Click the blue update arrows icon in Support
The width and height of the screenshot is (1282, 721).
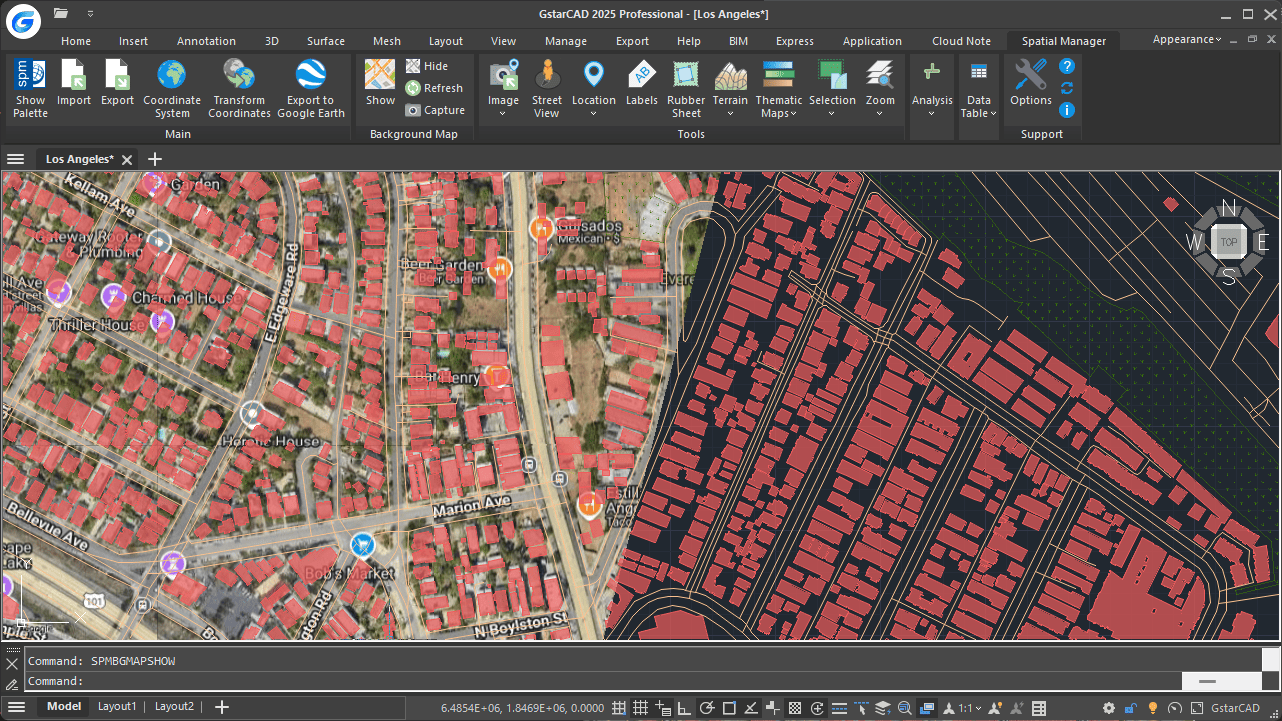pos(1067,88)
